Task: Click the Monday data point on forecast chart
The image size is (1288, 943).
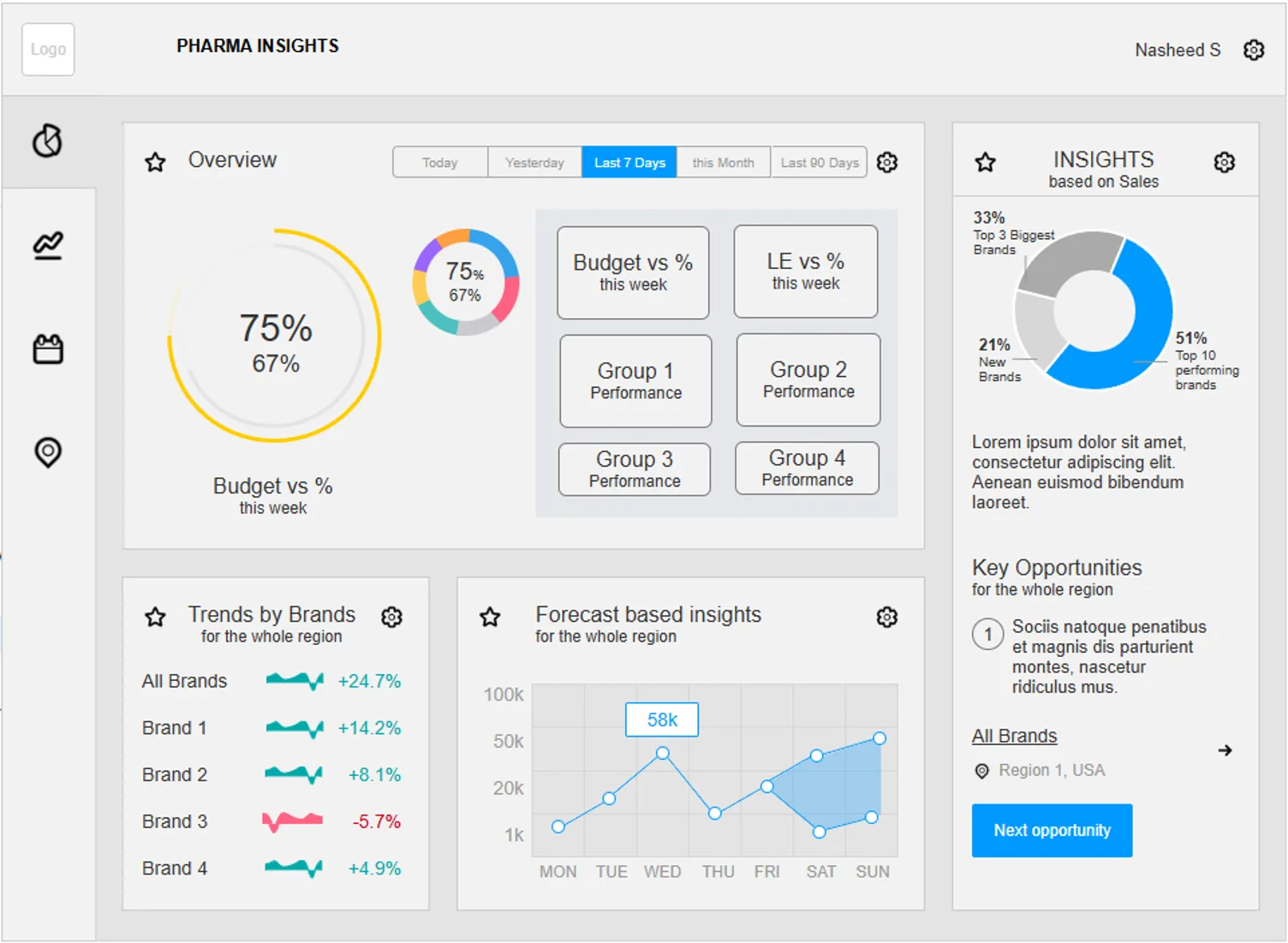Action: (558, 827)
